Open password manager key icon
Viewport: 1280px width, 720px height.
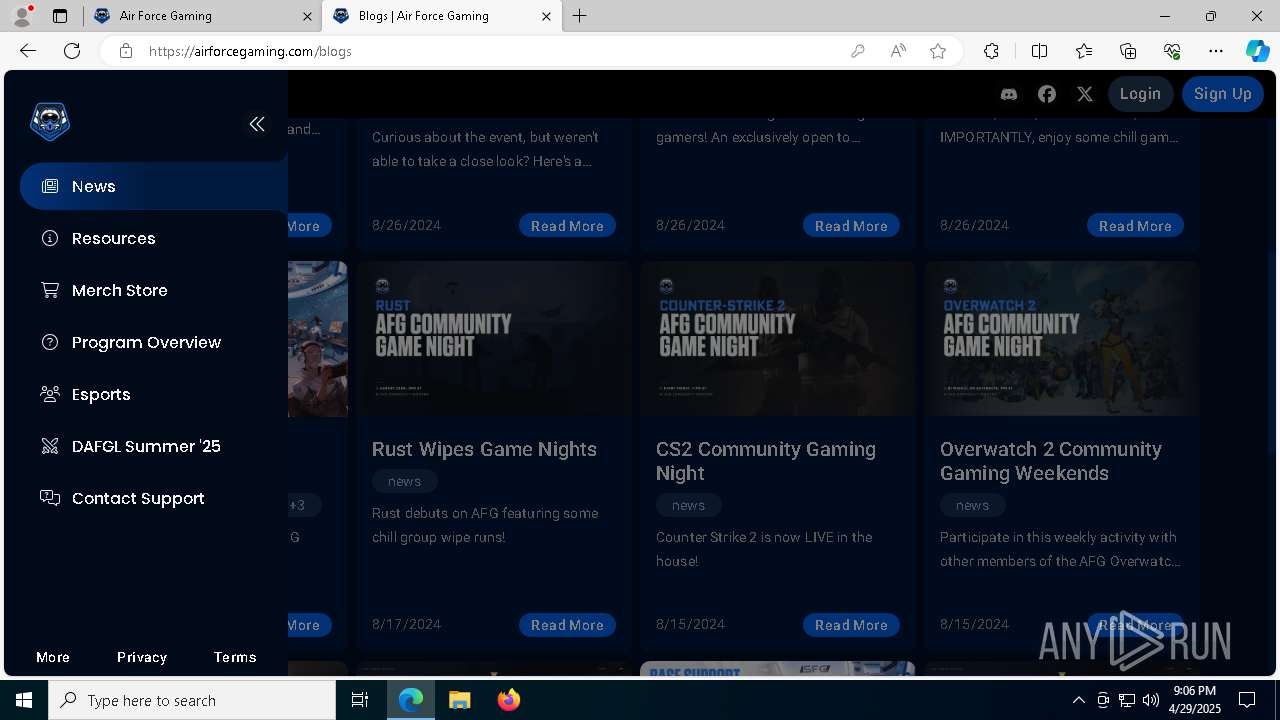coord(857,51)
